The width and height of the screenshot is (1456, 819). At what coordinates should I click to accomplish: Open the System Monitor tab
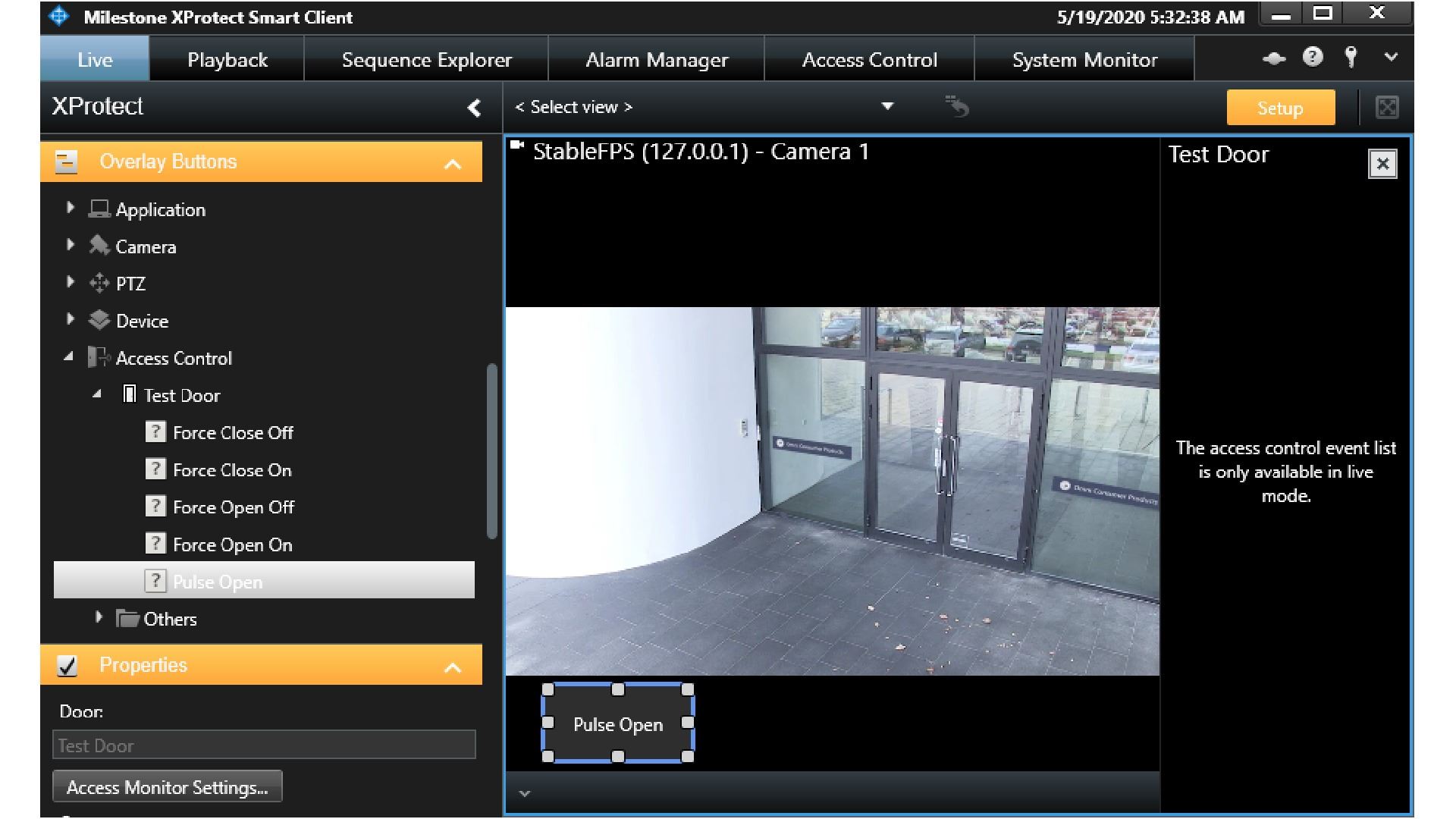(x=1084, y=59)
